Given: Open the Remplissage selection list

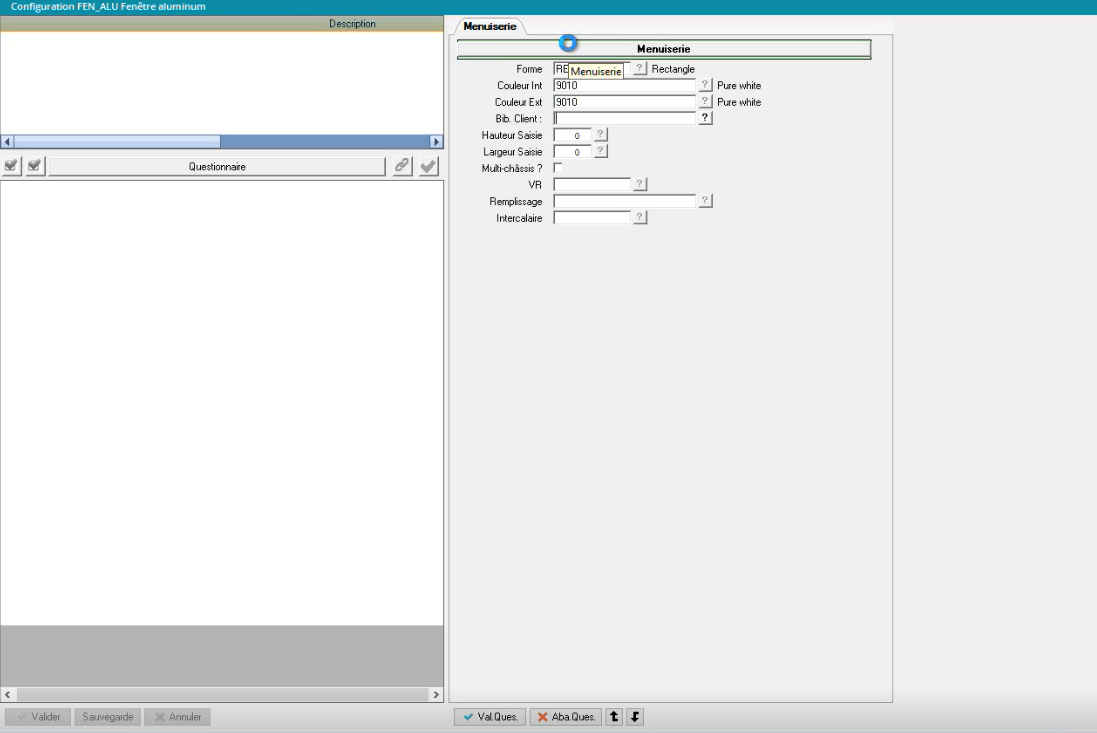Looking at the screenshot, I should tap(705, 201).
